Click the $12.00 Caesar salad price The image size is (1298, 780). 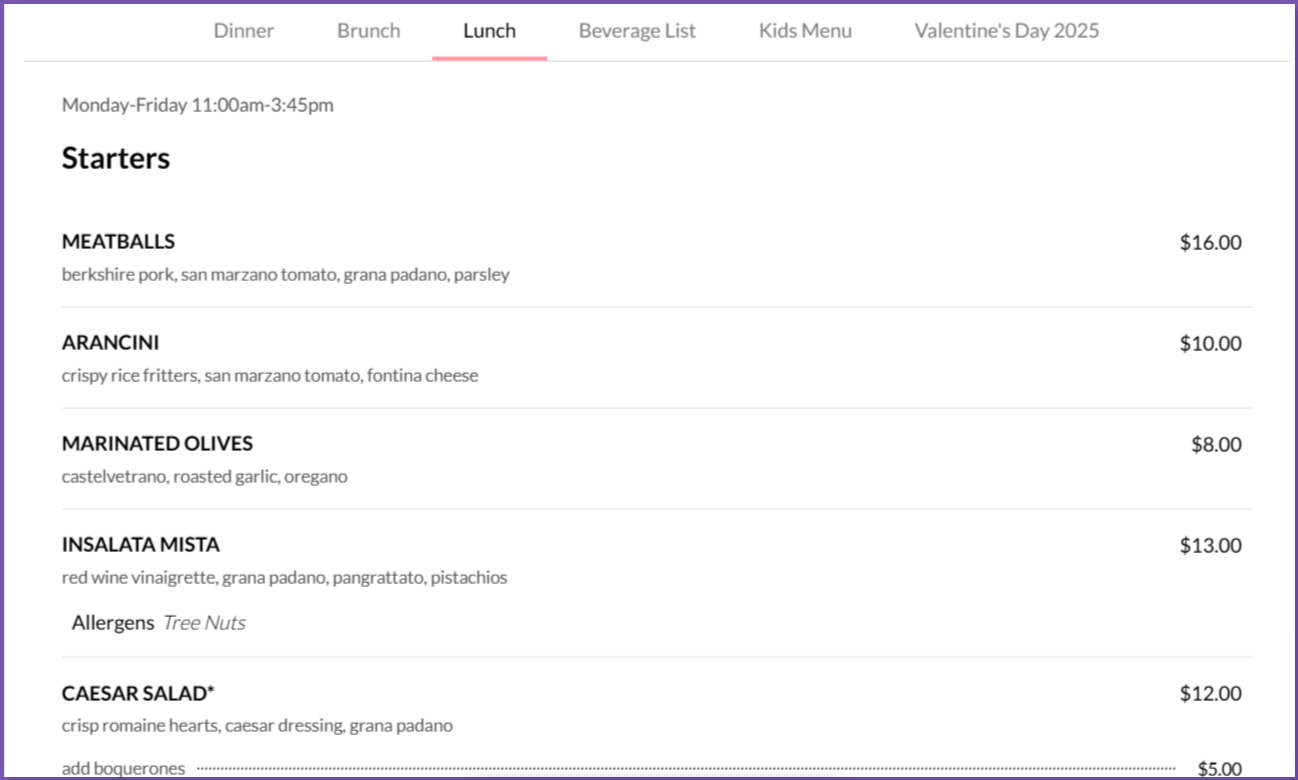1210,694
